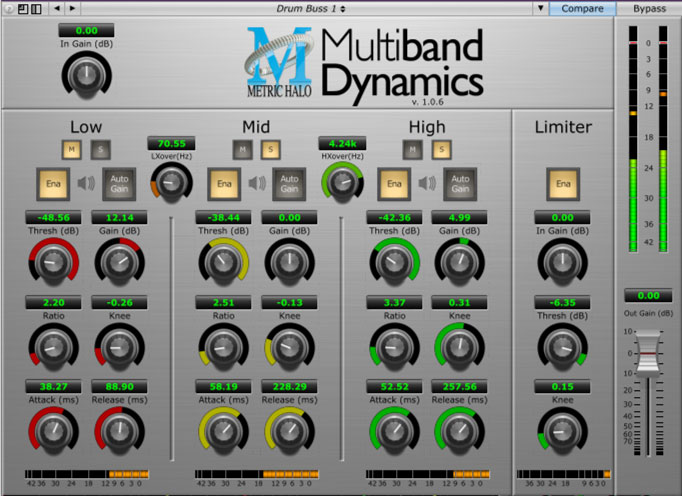
Task: Click the Limiter Thresh knob
Action: click(x=562, y=347)
